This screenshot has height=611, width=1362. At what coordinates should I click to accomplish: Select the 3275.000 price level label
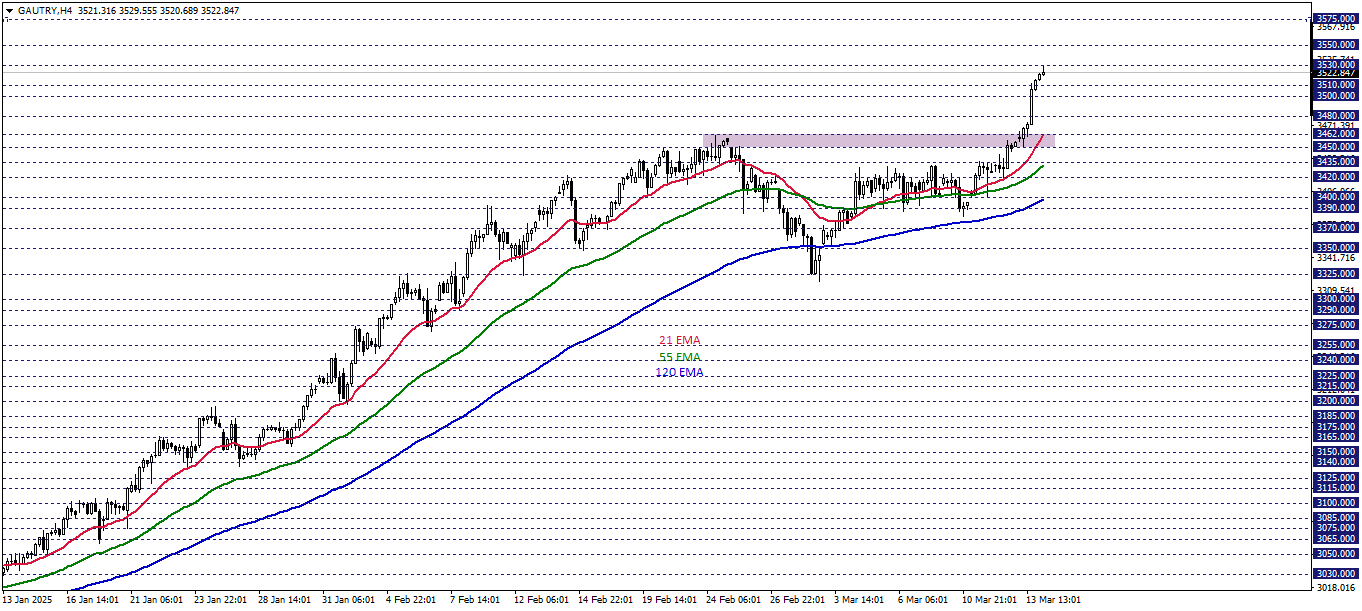tap(1336, 325)
